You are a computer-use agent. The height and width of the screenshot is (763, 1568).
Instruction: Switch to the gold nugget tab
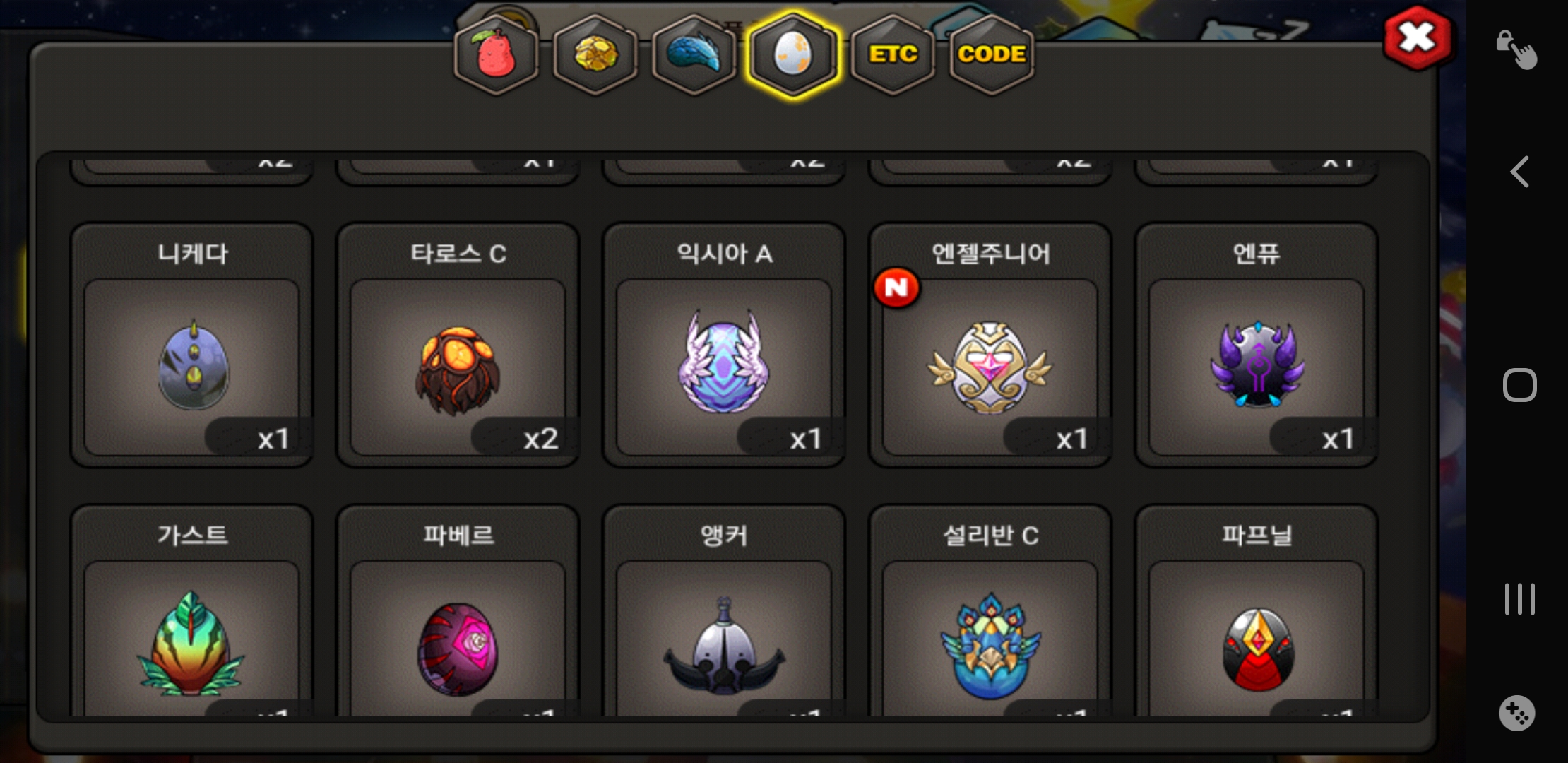point(595,55)
